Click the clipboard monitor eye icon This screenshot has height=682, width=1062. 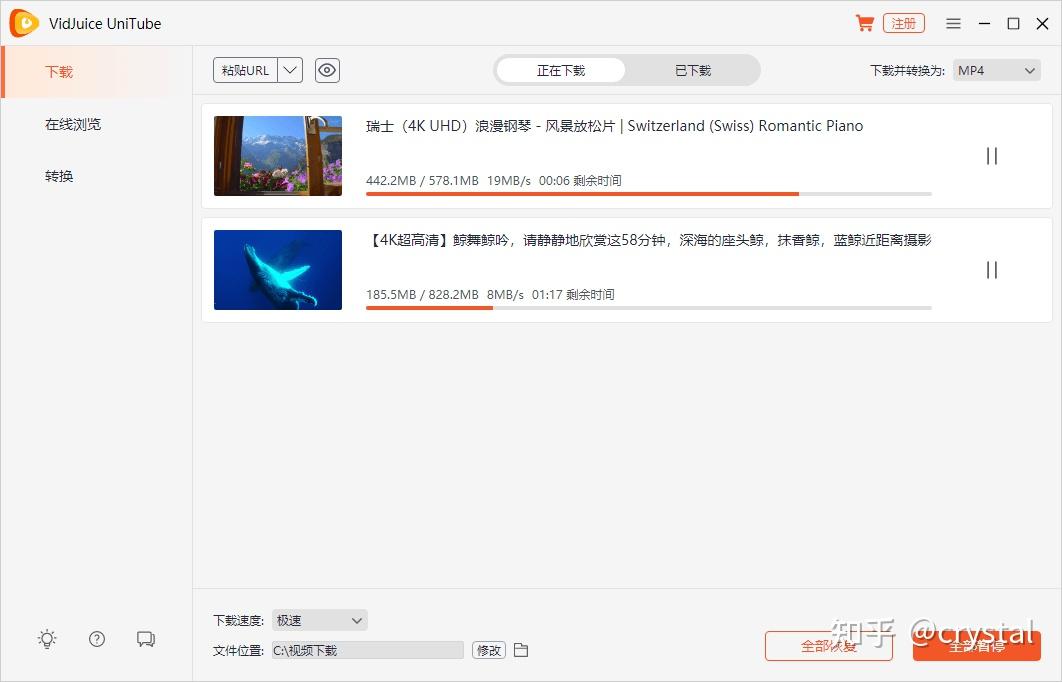point(327,70)
